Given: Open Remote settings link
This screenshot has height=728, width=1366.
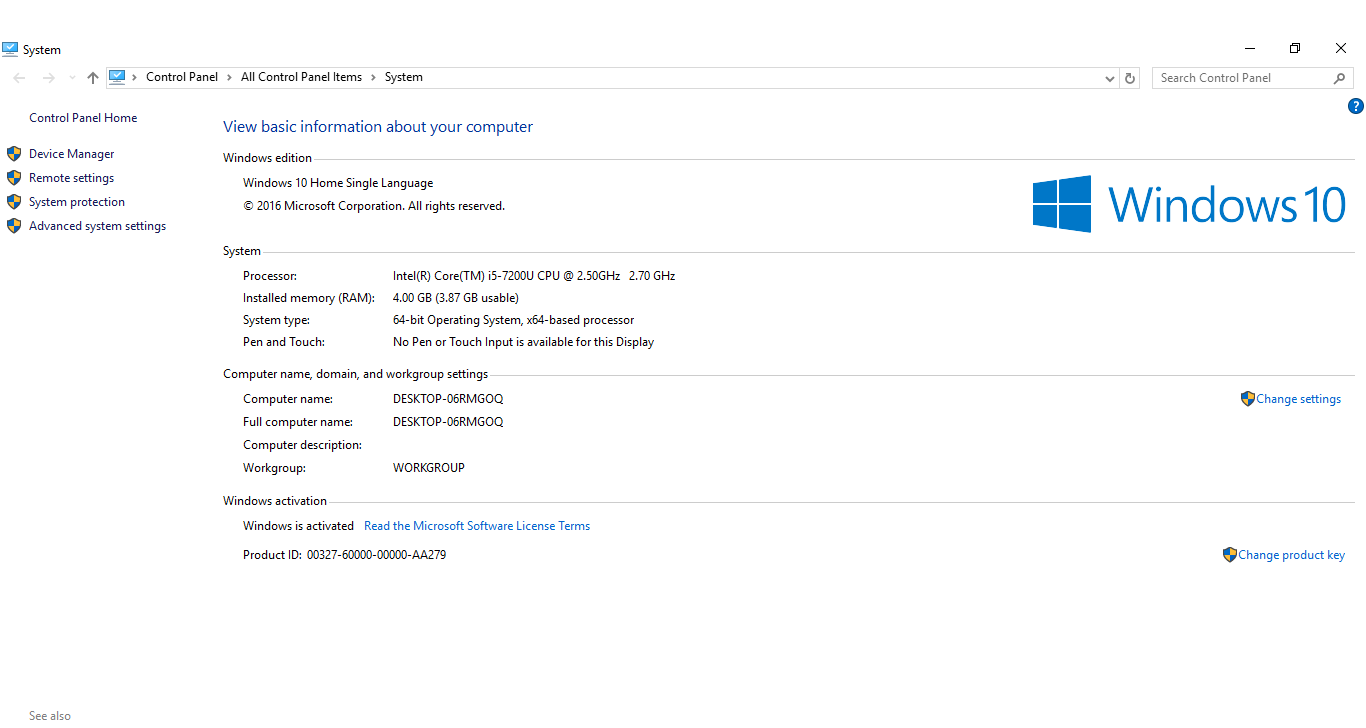Looking at the screenshot, I should point(71,178).
